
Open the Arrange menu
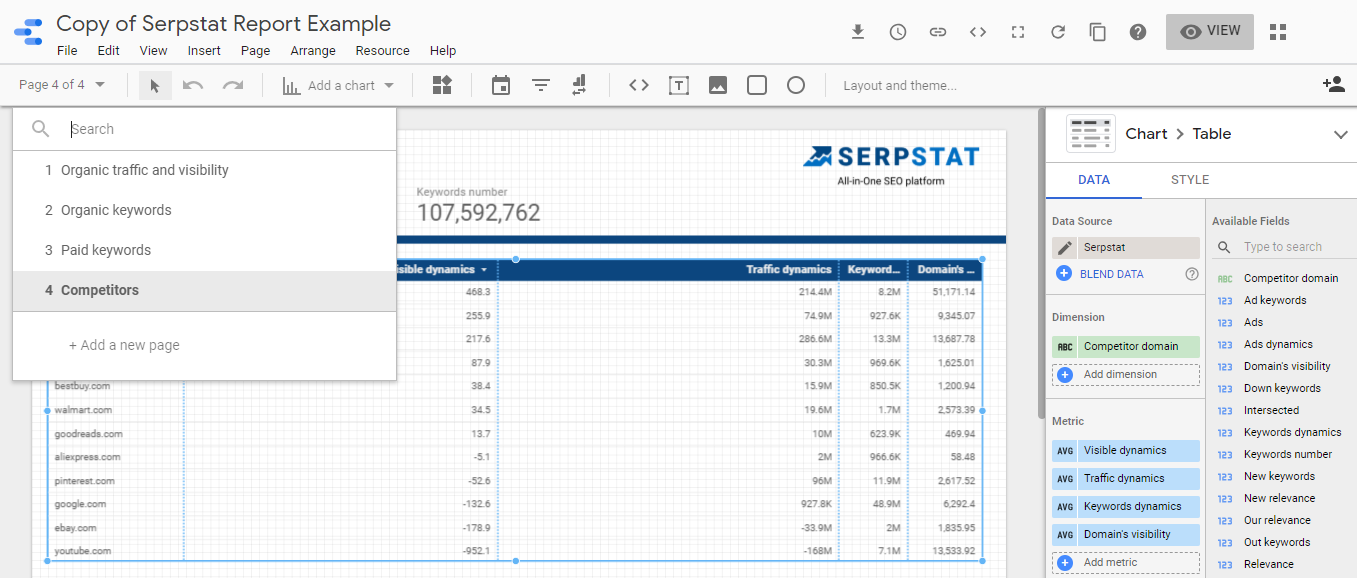click(x=313, y=51)
